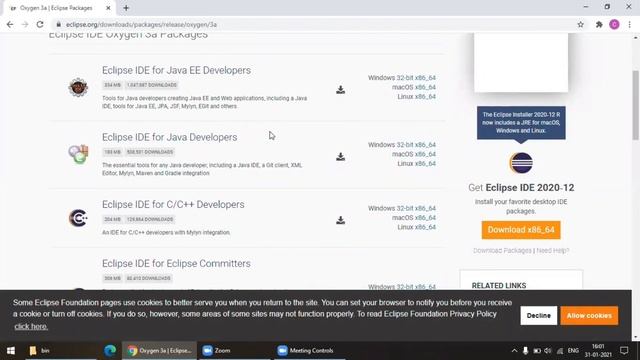Screen dimensions: 640x360
Task: Decline cookies in the banner
Action: (538, 316)
